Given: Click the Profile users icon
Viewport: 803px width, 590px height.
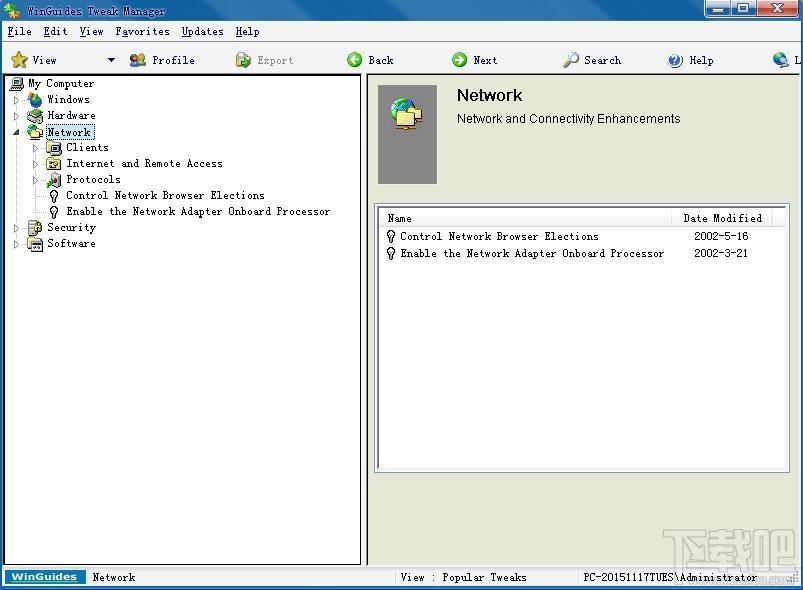Looking at the screenshot, I should tap(138, 60).
